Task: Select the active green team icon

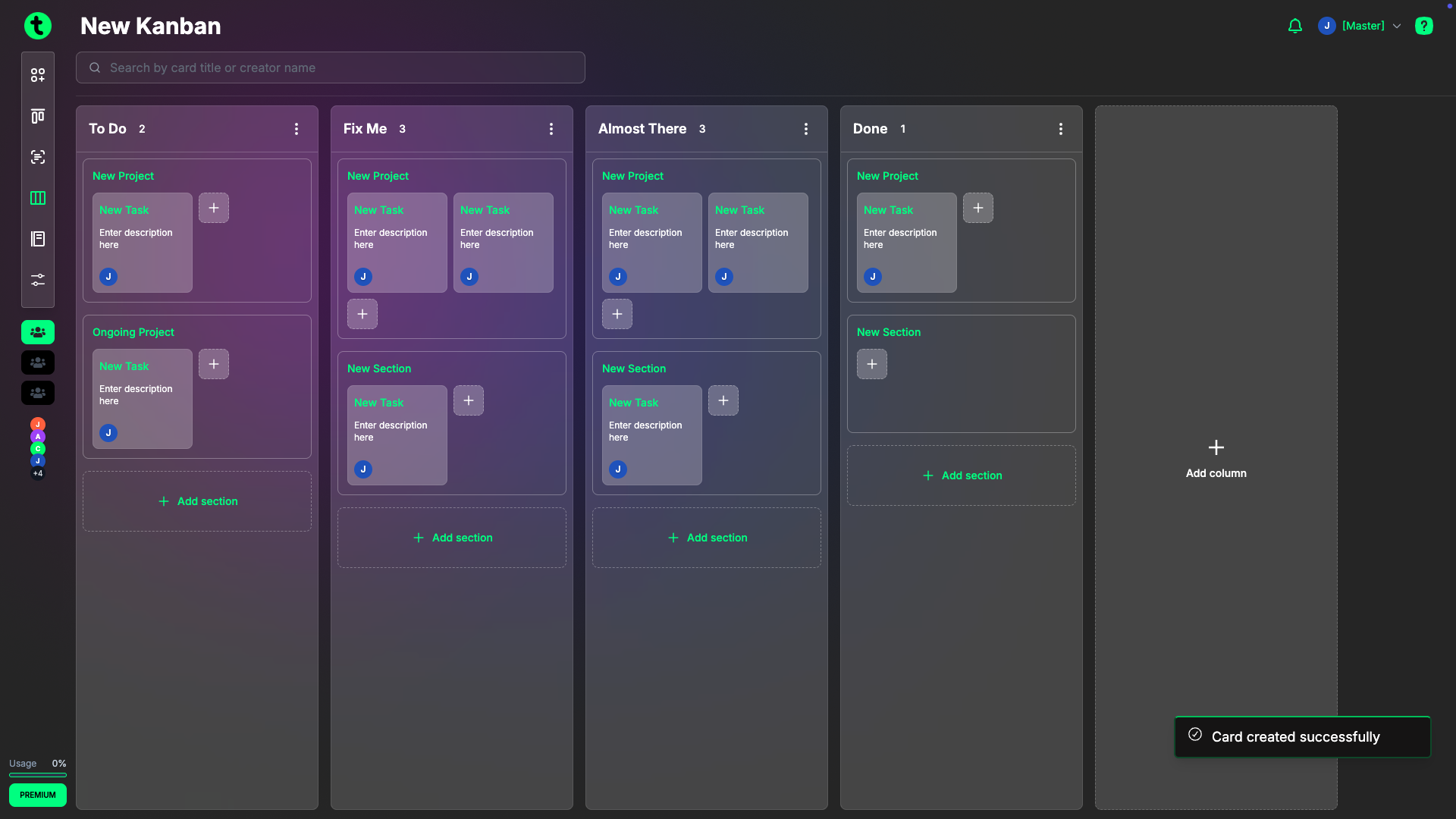Action: point(37,332)
